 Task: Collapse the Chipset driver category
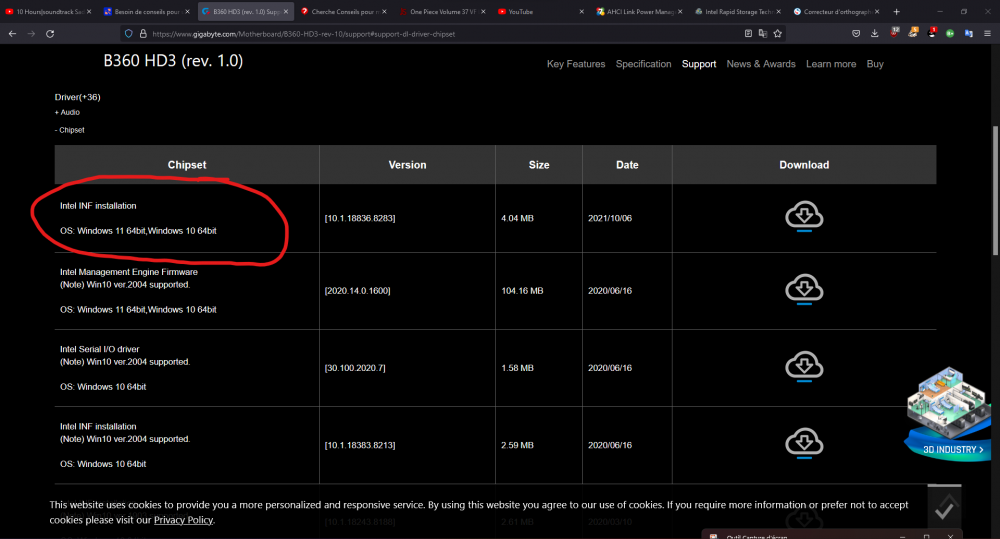tap(70, 130)
